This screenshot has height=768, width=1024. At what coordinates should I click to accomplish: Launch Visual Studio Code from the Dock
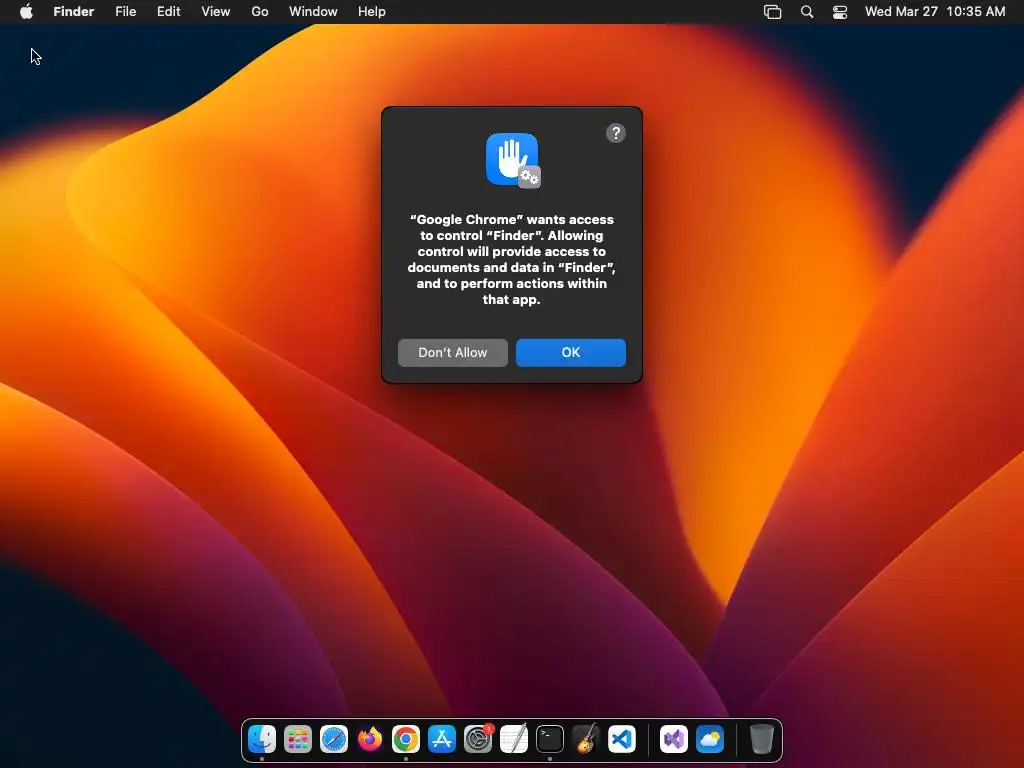coord(622,739)
